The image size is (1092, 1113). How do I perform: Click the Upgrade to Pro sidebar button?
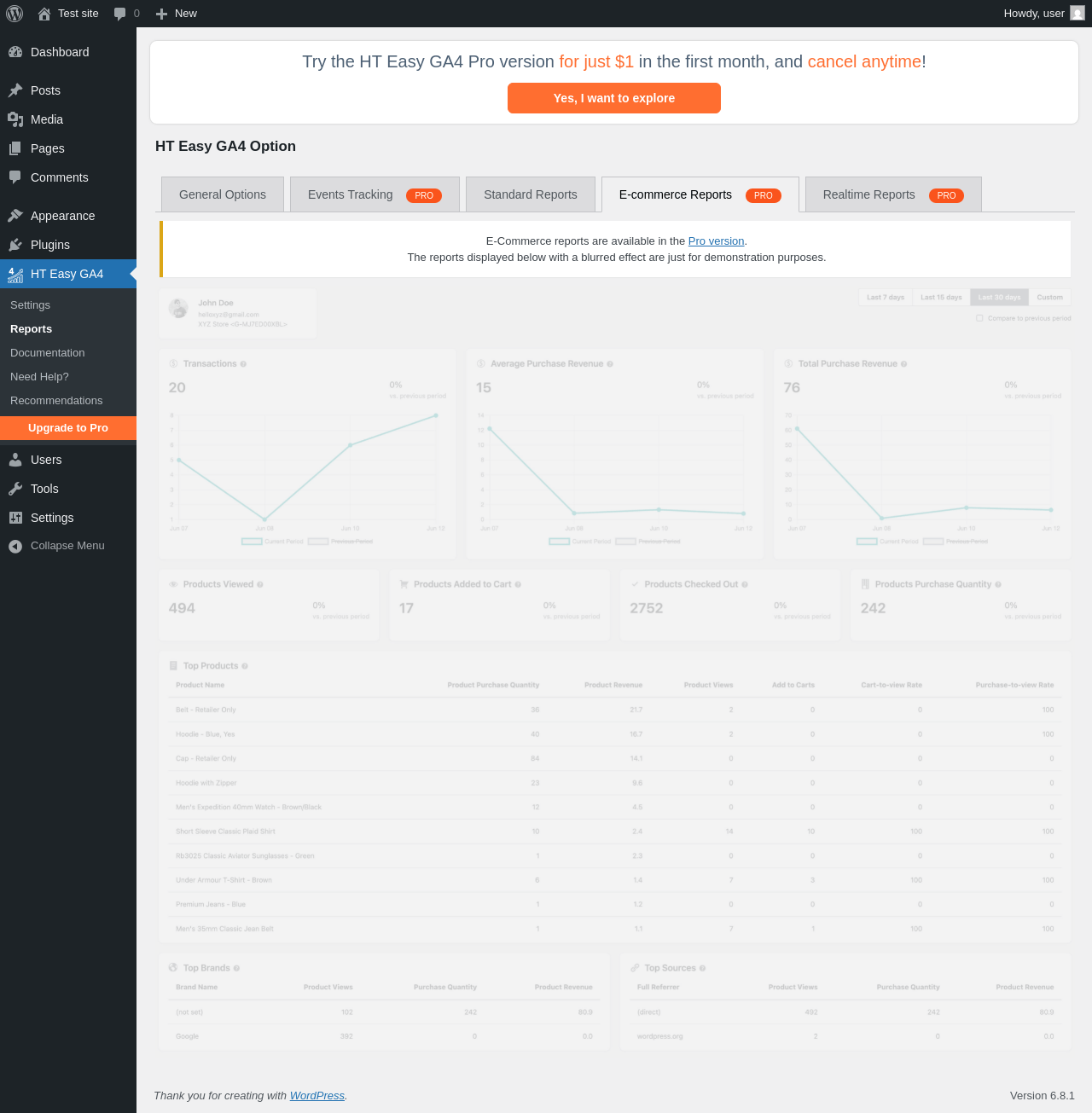click(x=68, y=428)
